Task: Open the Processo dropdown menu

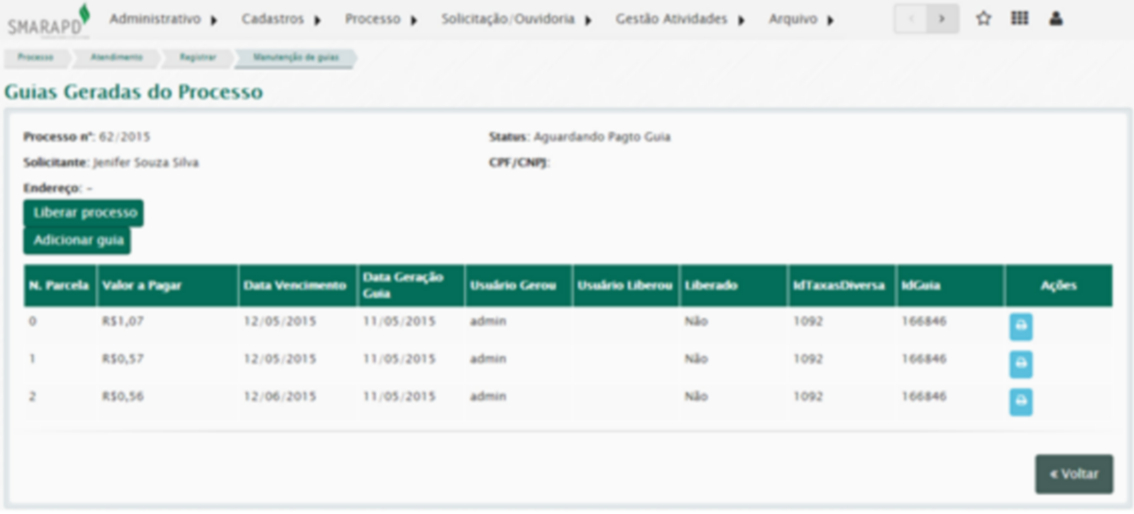Action: (x=381, y=19)
